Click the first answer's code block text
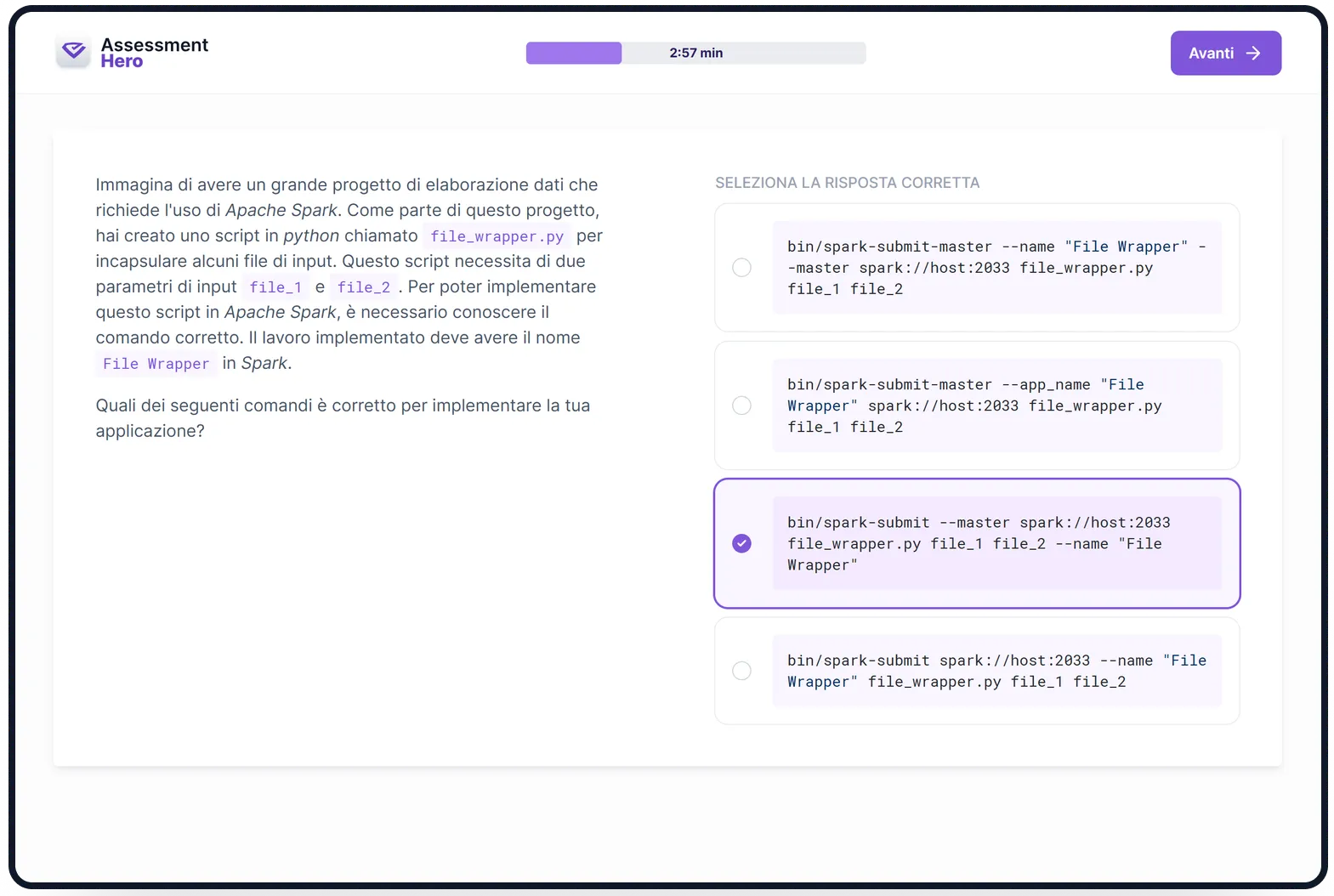Viewport: 1334px width, 896px height. [996, 268]
